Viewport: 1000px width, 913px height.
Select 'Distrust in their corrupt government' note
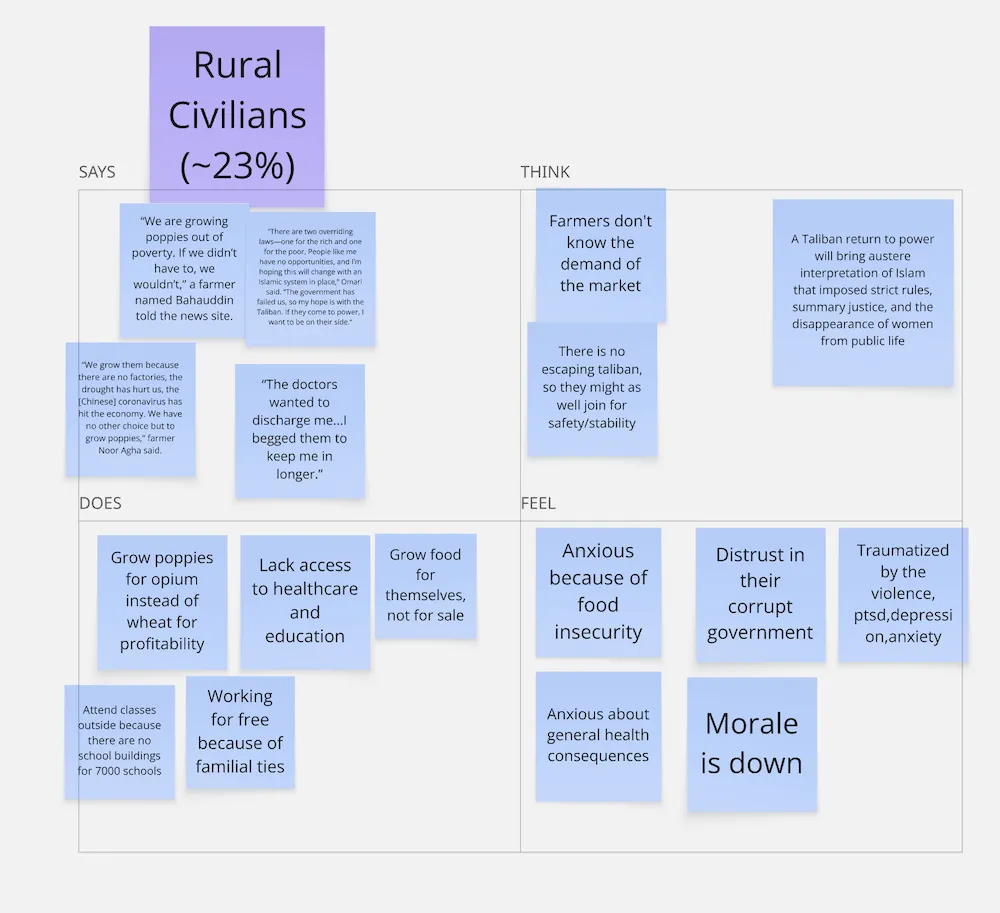(x=760, y=594)
